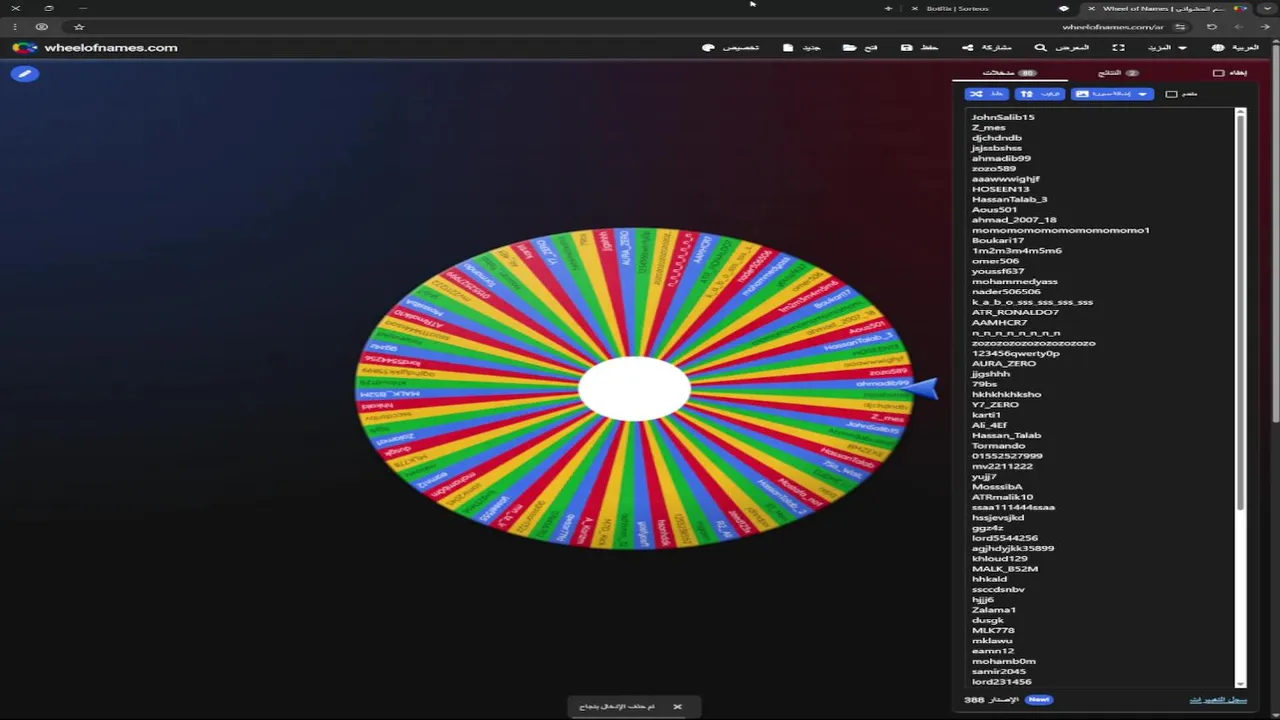Click entry 'ahmad_2007_18' in the list

pos(1014,220)
